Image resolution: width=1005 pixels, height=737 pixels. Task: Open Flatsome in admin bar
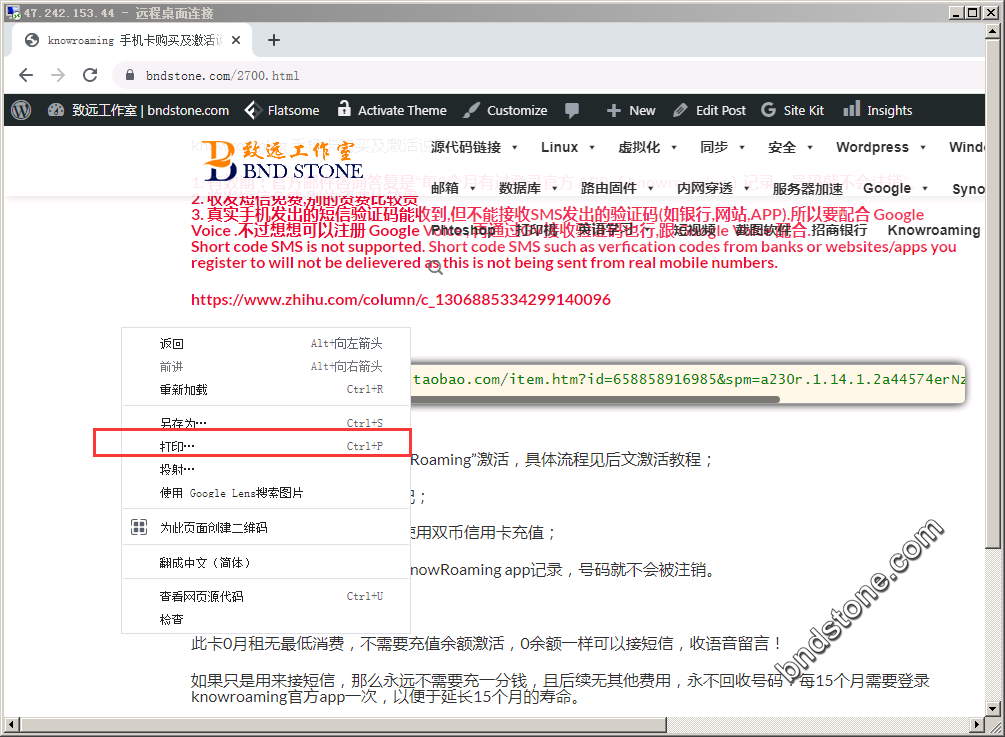pyautogui.click(x=282, y=110)
